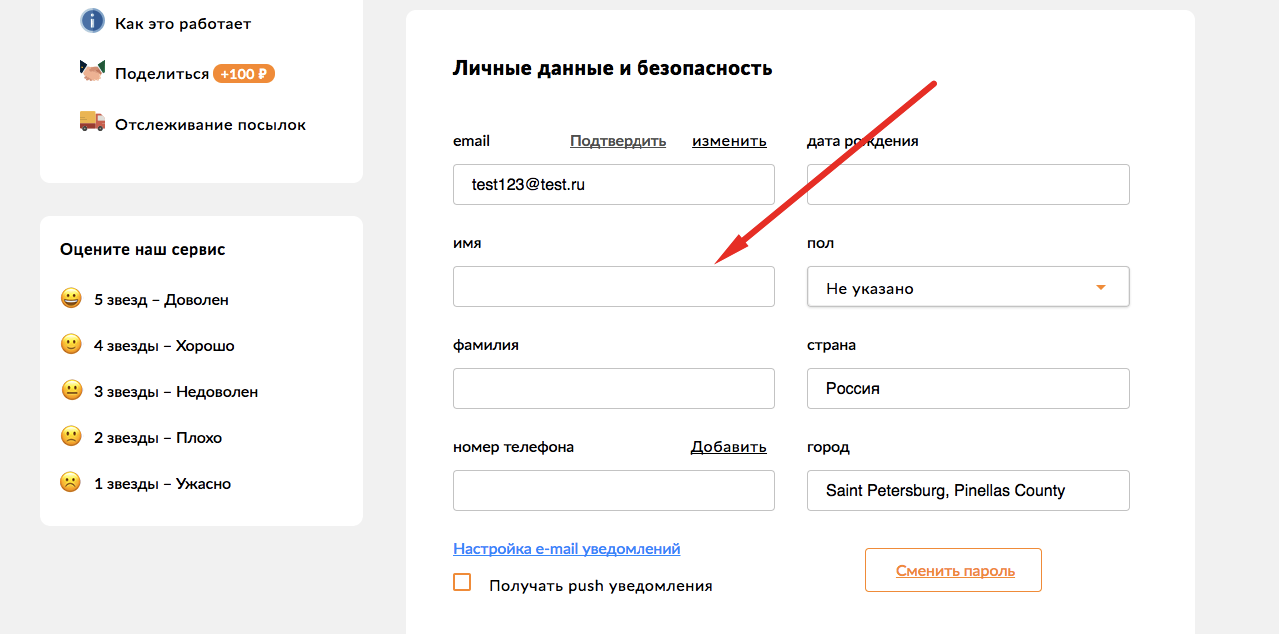Click the info icon beside Как это работает

(92, 21)
